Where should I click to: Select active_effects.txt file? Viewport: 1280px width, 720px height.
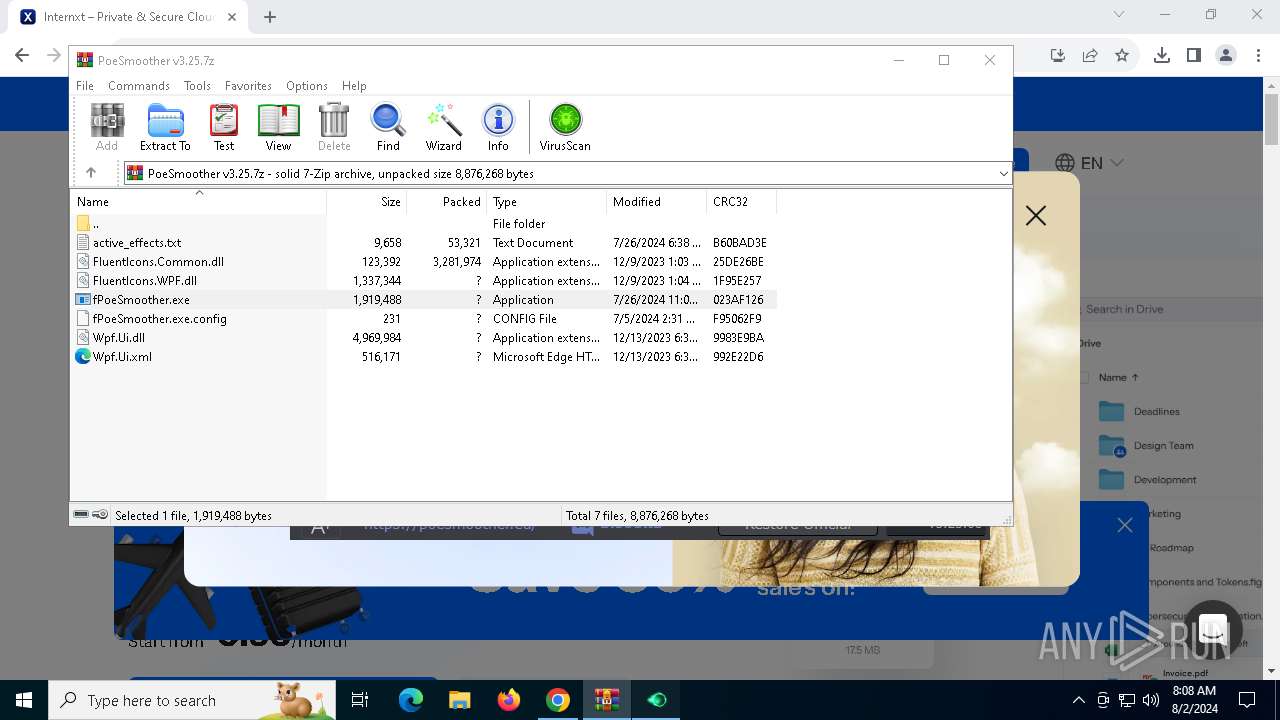pyautogui.click(x=424, y=243)
